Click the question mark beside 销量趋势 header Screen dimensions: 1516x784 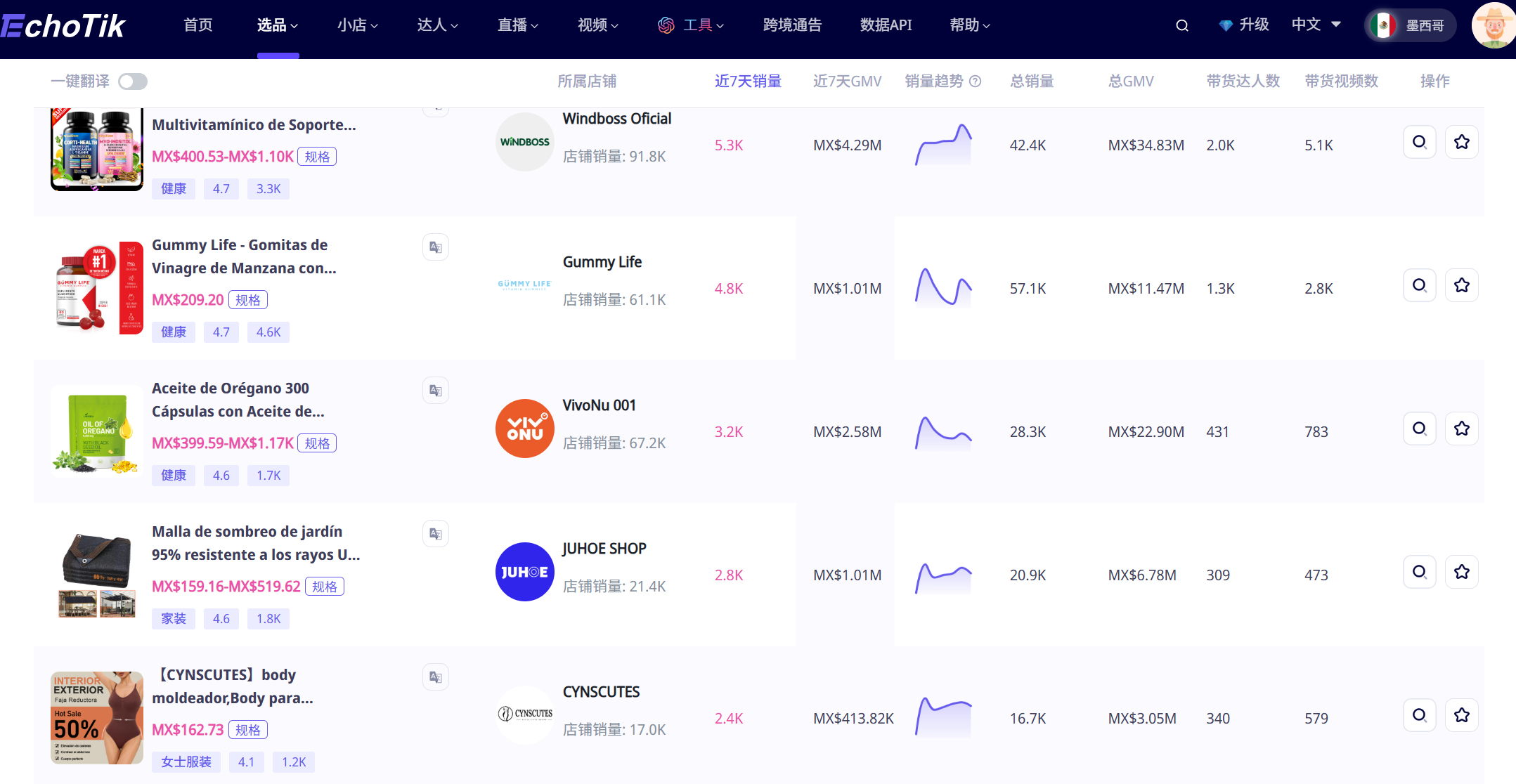pyautogui.click(x=976, y=81)
